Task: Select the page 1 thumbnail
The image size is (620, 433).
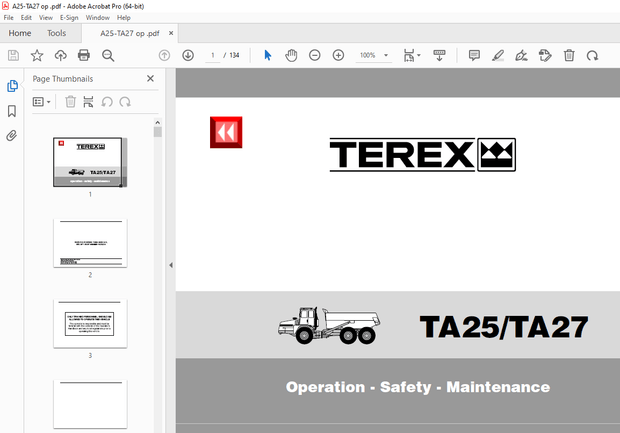Action: click(90, 162)
